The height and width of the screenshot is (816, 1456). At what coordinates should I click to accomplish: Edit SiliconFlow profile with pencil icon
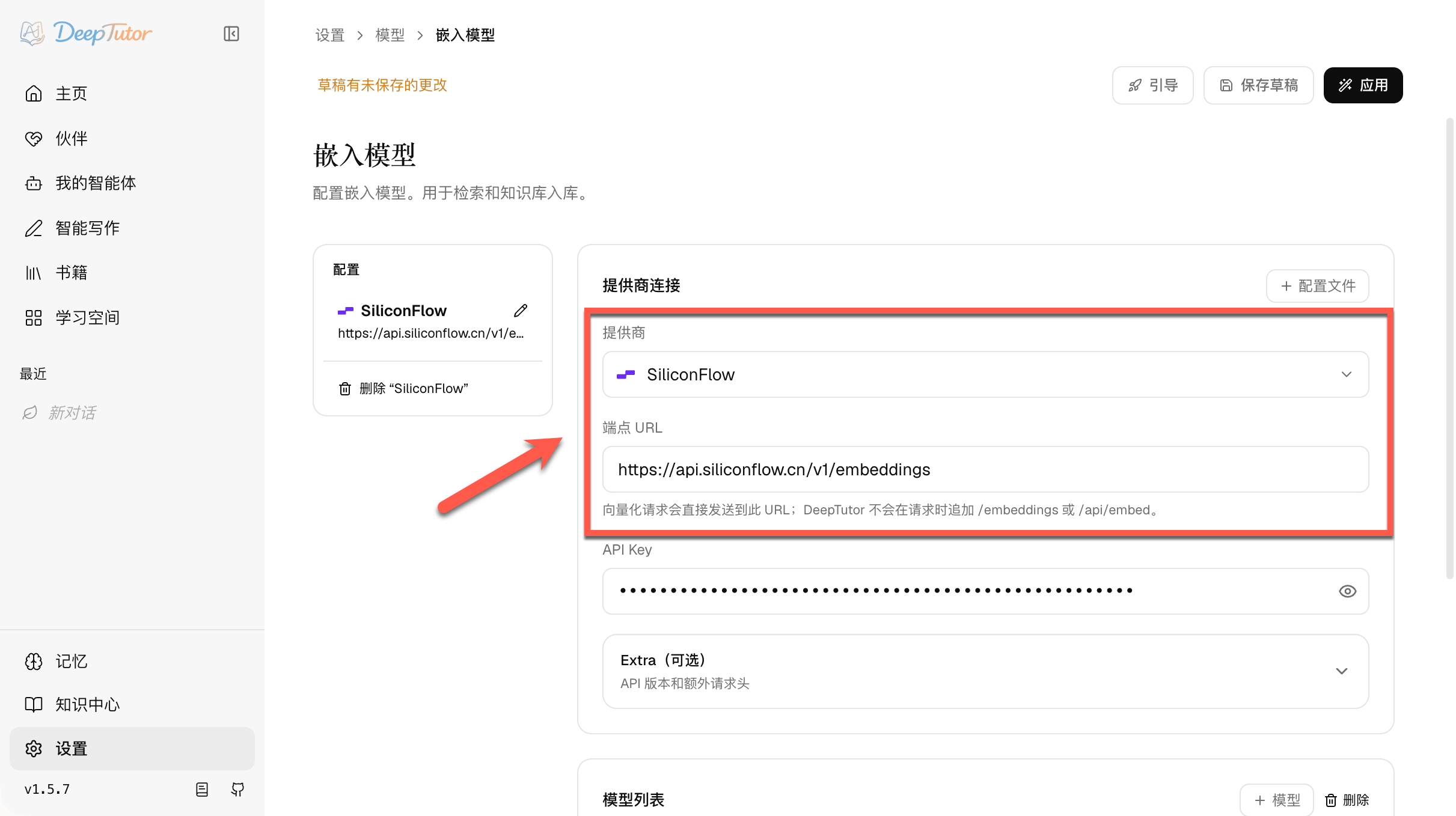(x=521, y=311)
